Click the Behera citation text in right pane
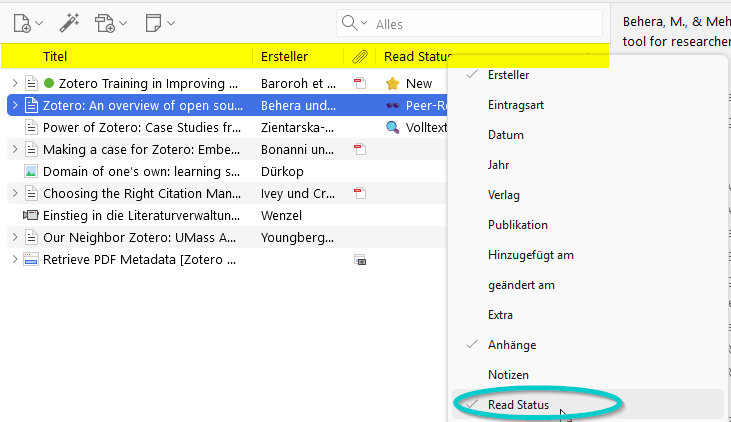731x422 pixels. pyautogui.click(x=676, y=31)
